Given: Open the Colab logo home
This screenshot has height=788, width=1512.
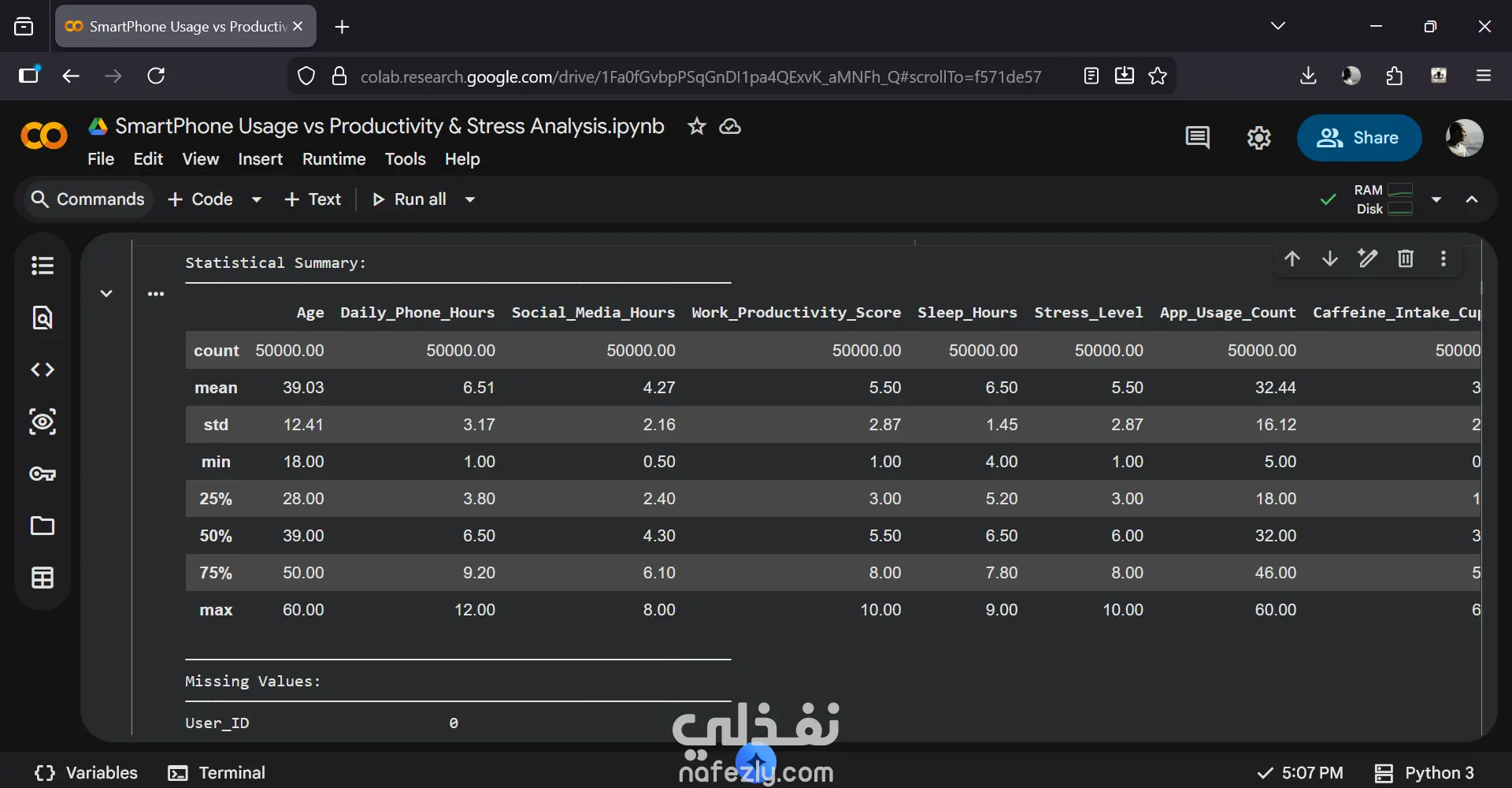Looking at the screenshot, I should pyautogui.click(x=44, y=136).
